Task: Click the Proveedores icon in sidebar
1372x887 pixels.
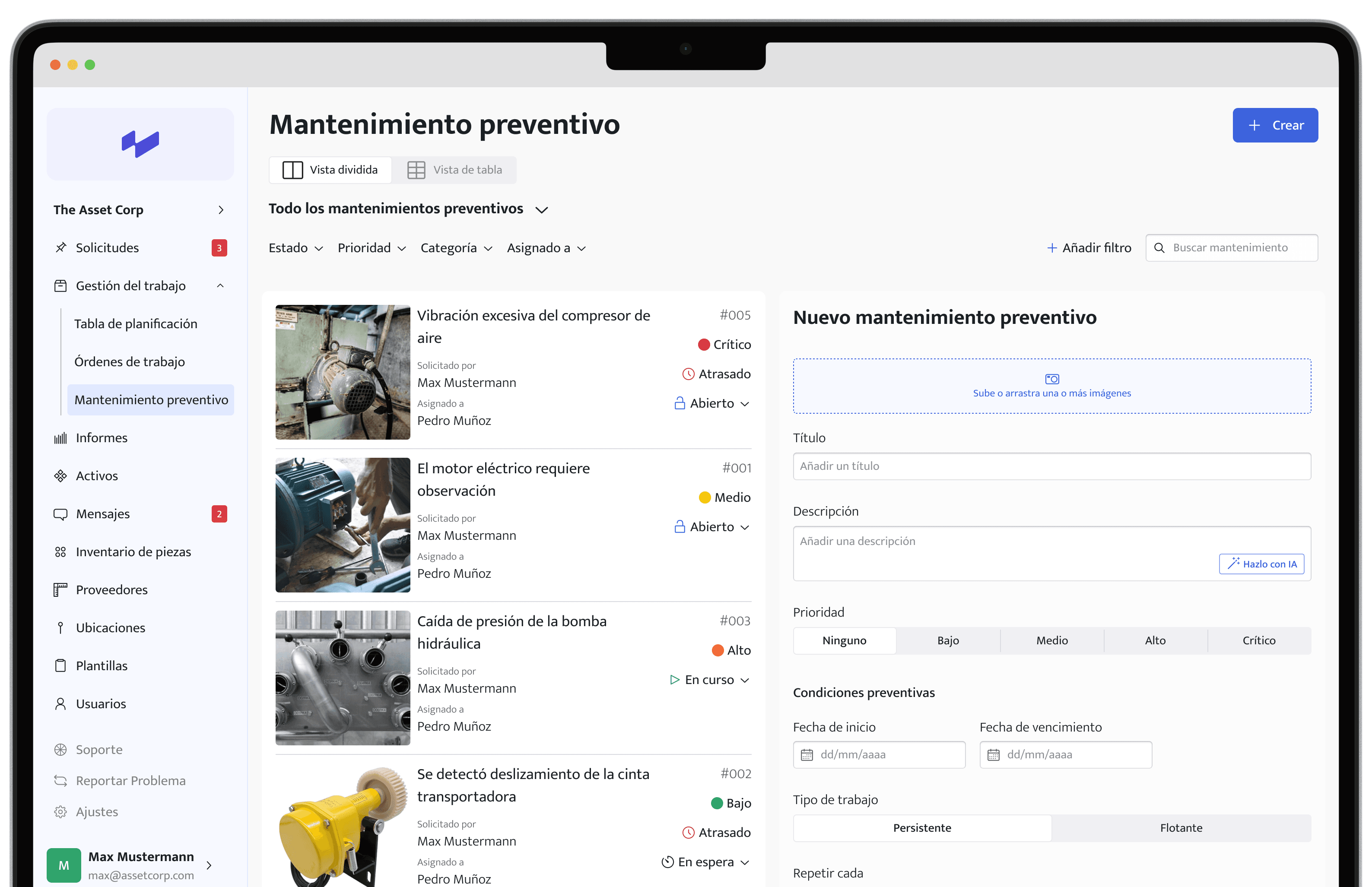Action: coord(60,590)
